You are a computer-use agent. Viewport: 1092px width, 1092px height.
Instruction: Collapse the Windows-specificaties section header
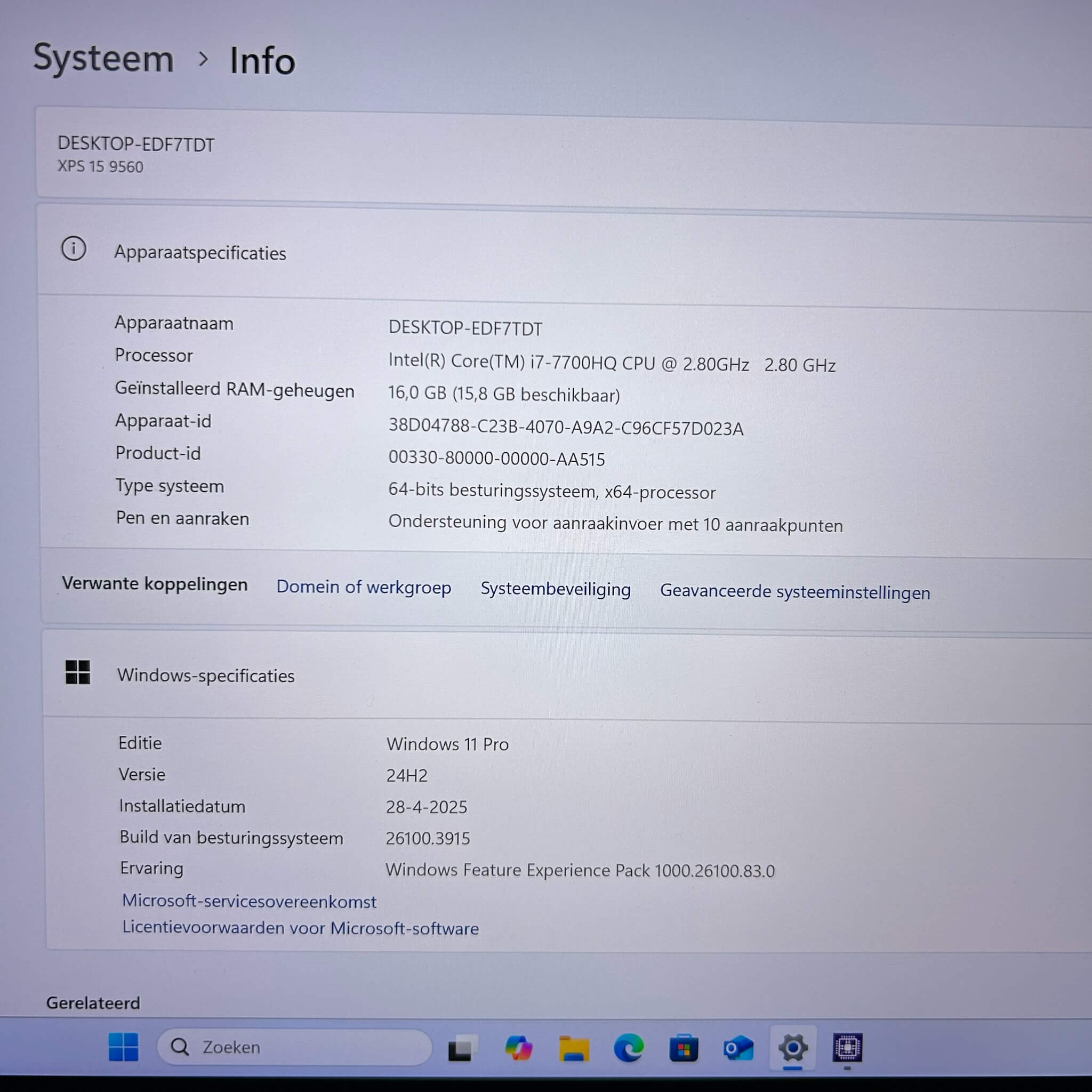[567, 676]
